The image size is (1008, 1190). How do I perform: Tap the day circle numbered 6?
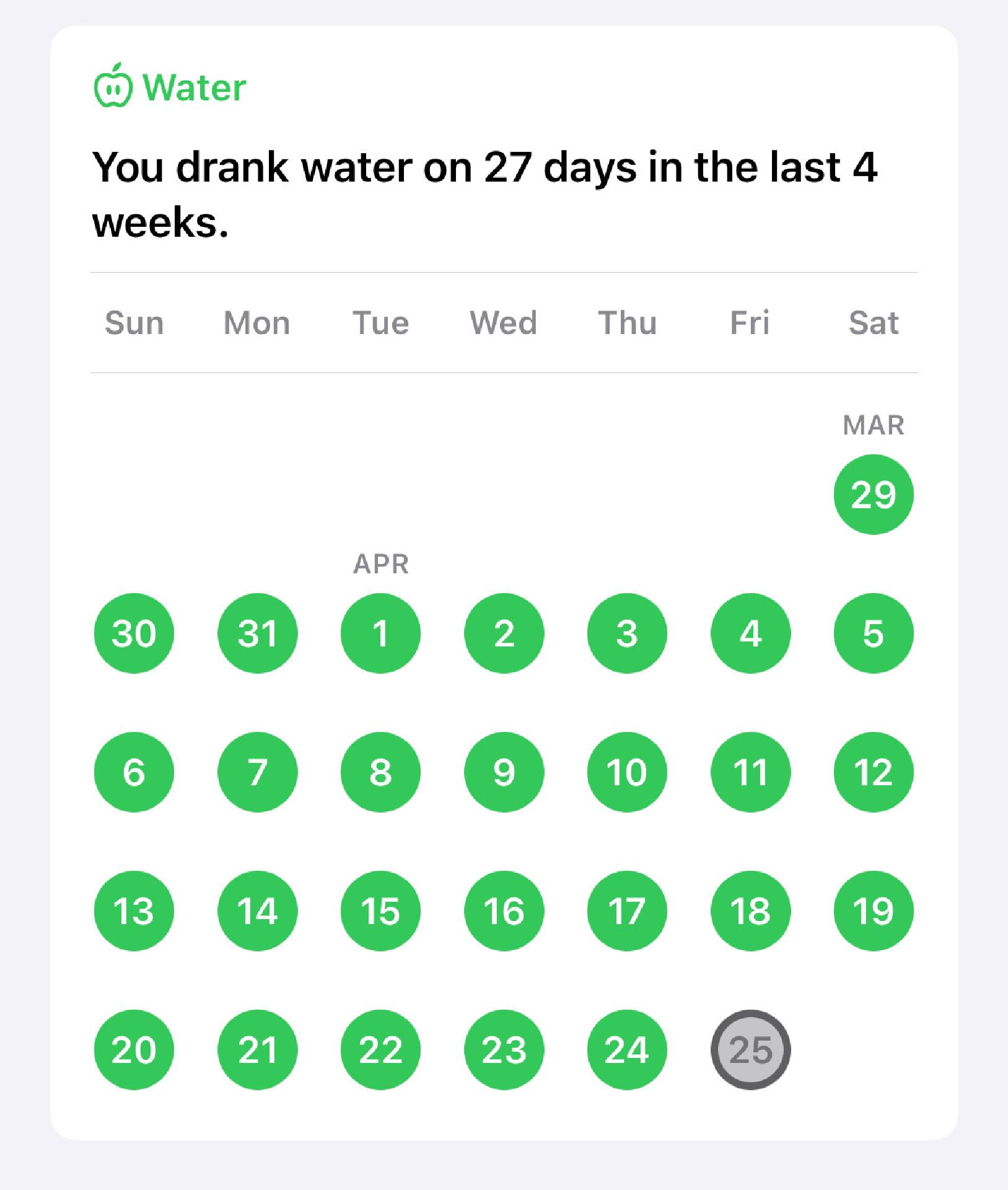(x=134, y=772)
